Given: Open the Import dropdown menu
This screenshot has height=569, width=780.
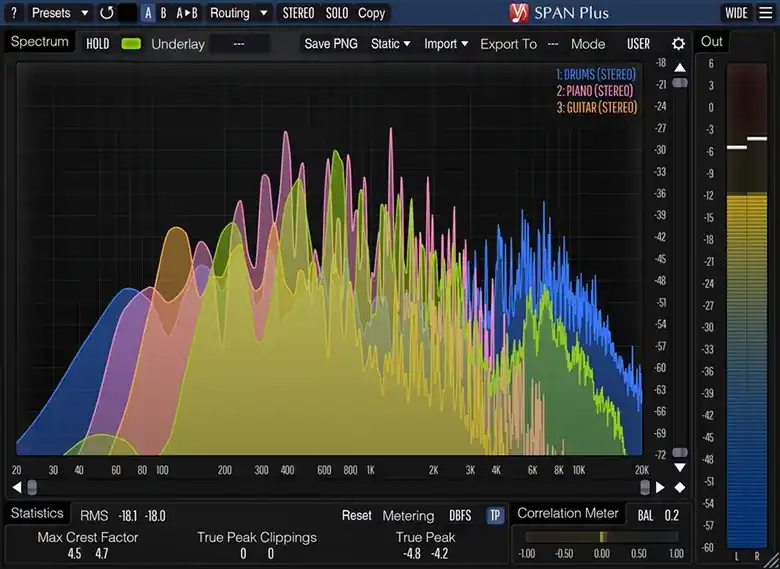Looking at the screenshot, I should (x=446, y=44).
